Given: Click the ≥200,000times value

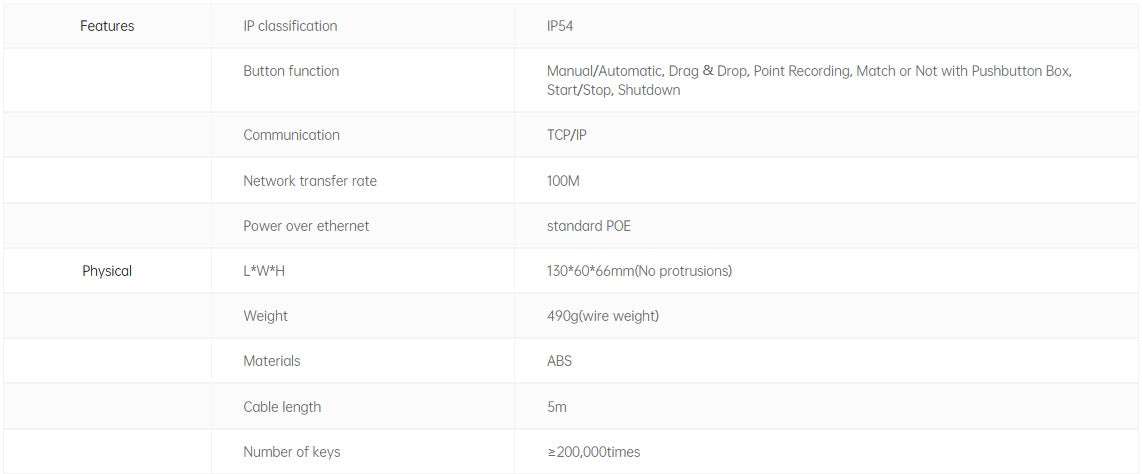Looking at the screenshot, I should tap(593, 452).
